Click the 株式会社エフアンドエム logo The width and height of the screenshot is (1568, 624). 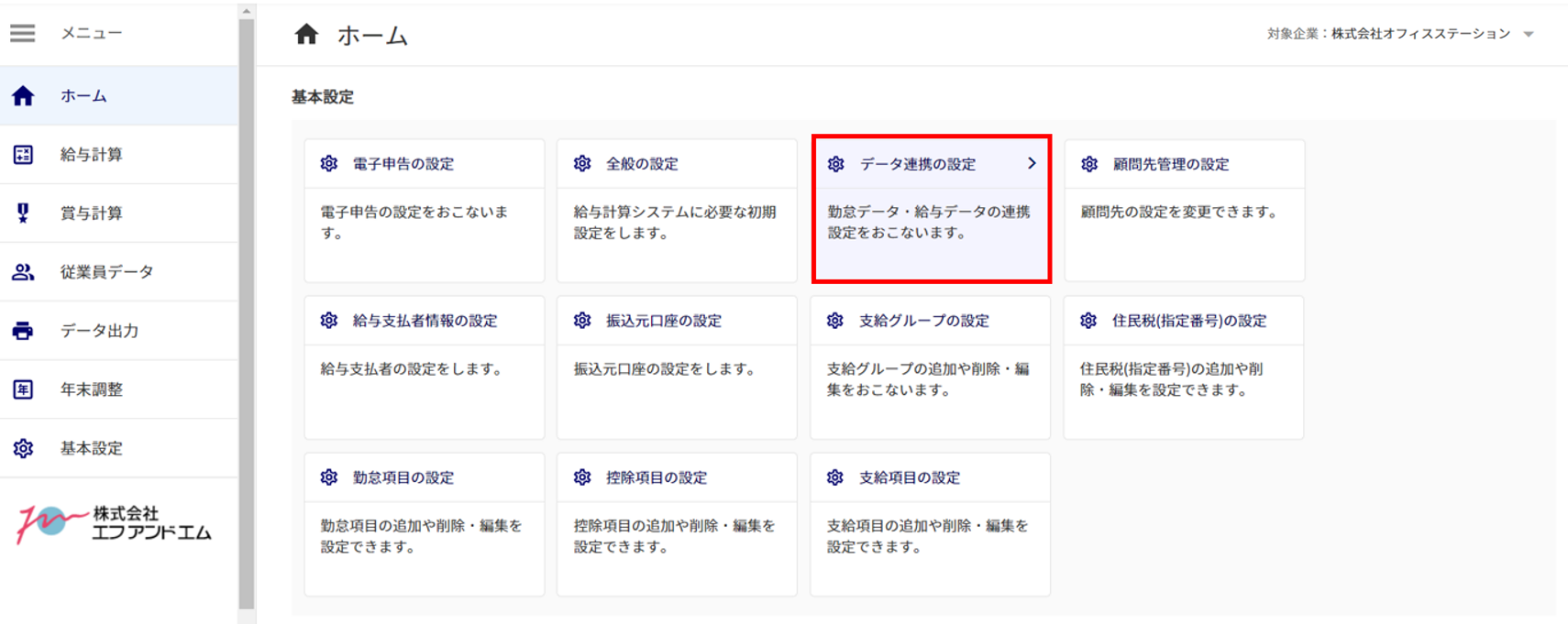pyautogui.click(x=114, y=524)
